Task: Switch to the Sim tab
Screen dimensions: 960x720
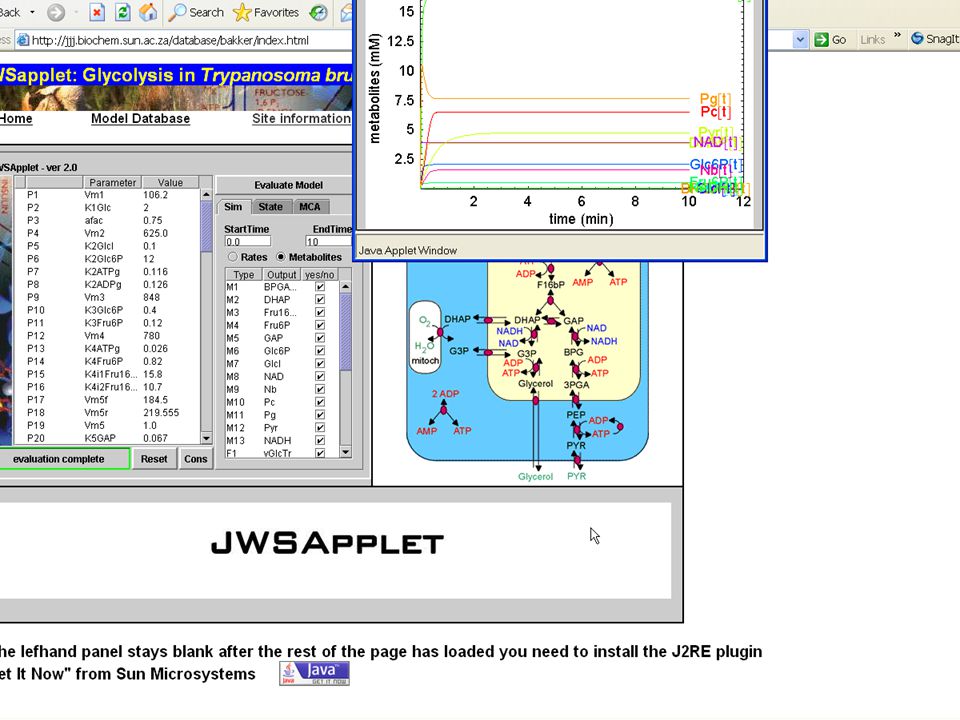Action: pos(233,207)
